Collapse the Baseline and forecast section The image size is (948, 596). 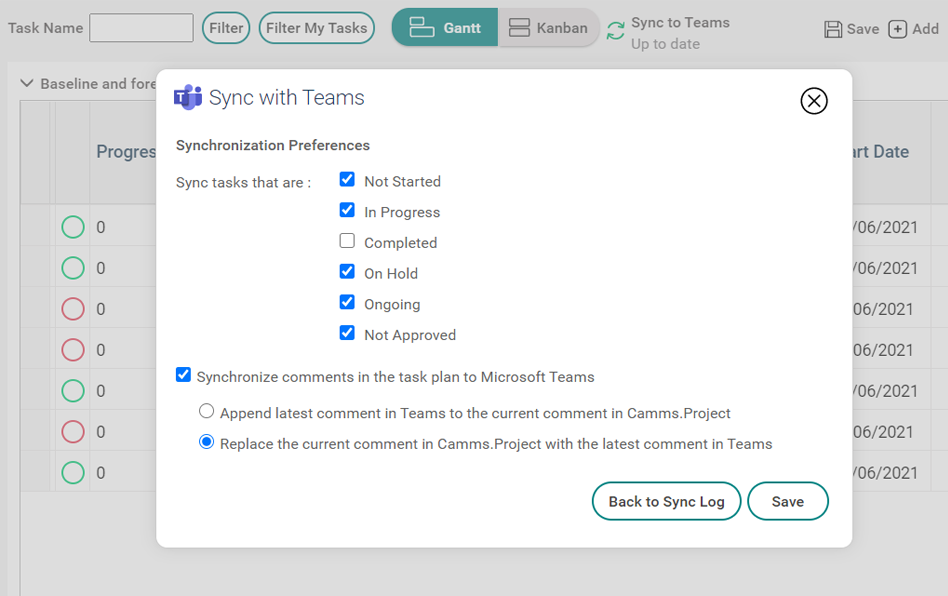click(x=27, y=83)
